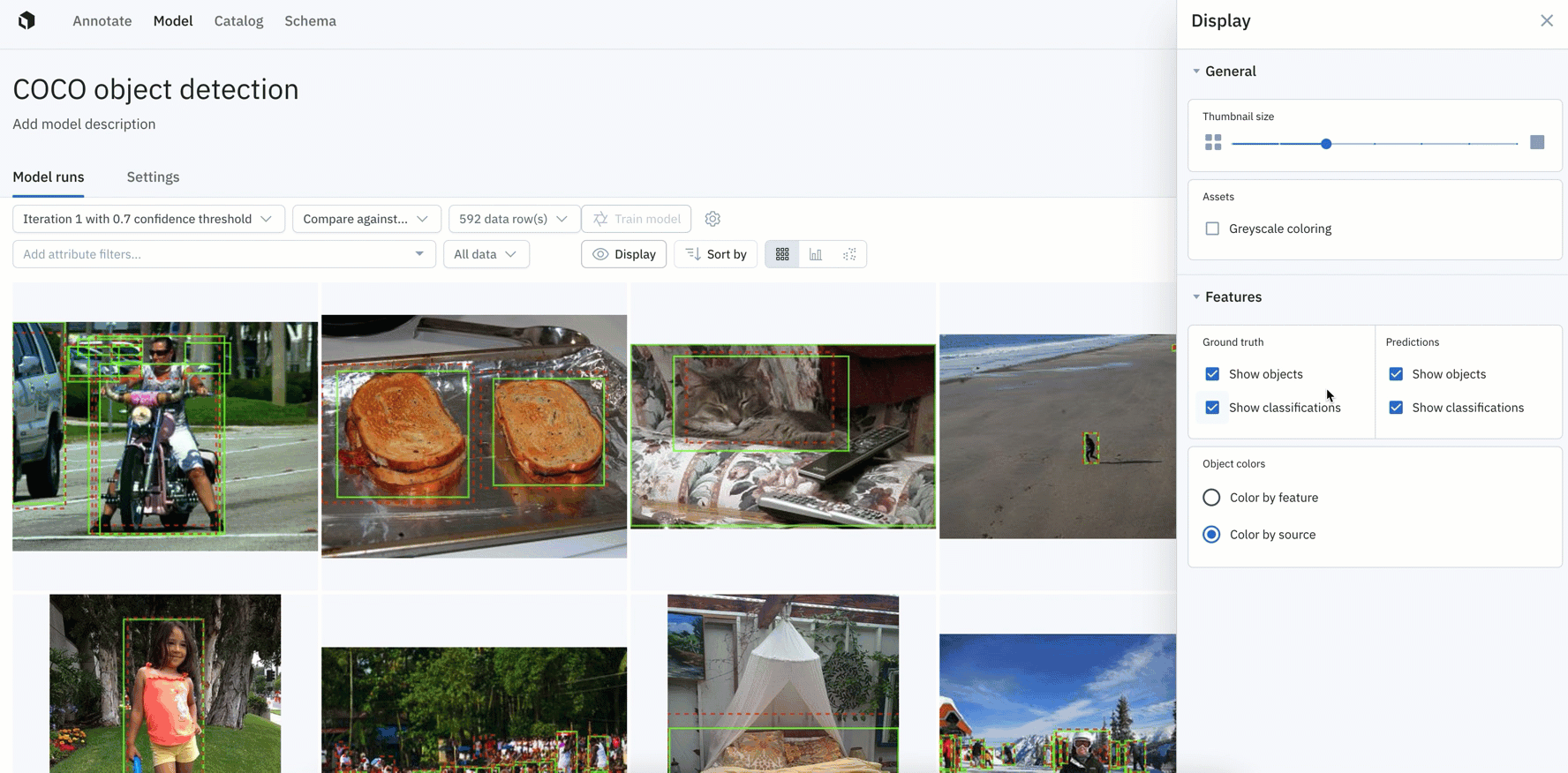The image size is (1568, 773).
Task: Switch to projector scatter view
Action: (849, 254)
